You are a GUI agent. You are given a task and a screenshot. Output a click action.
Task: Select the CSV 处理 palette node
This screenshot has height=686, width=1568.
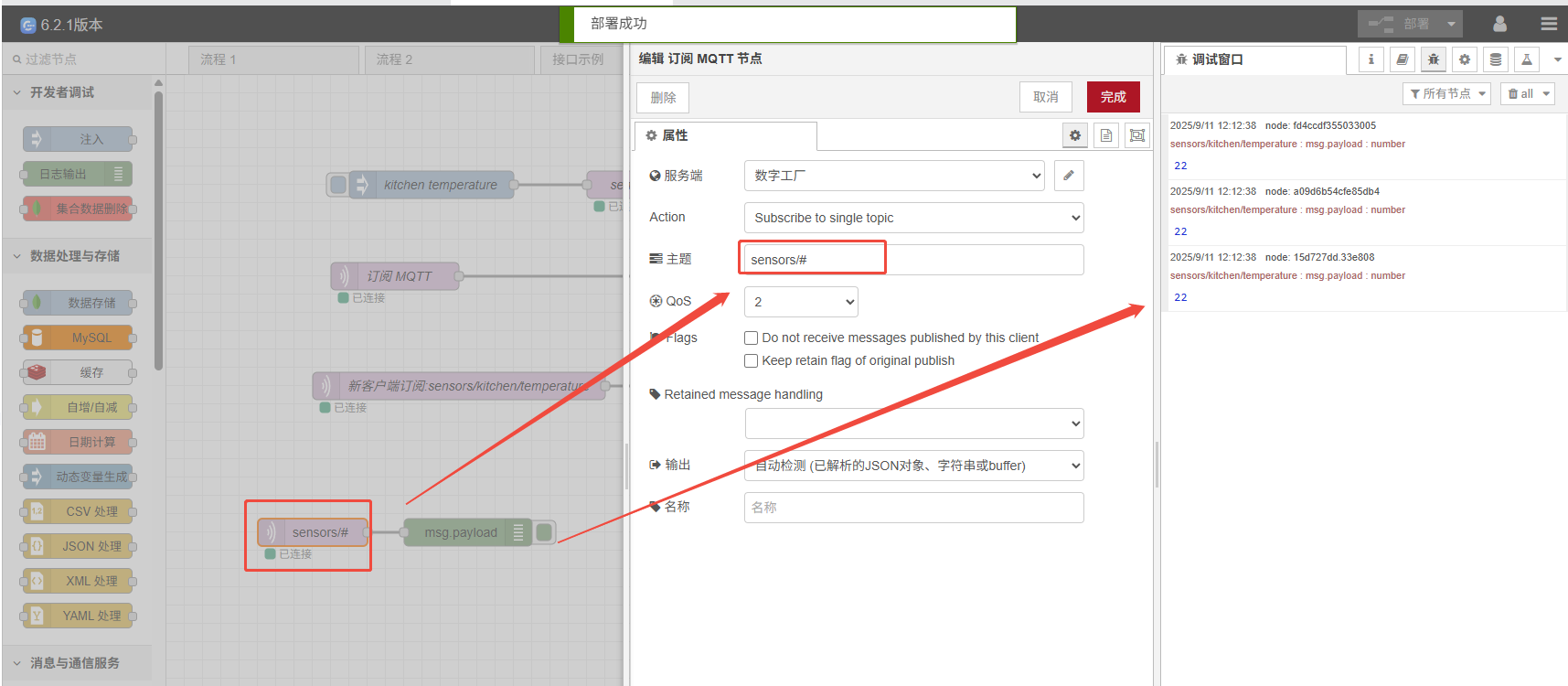click(x=78, y=511)
